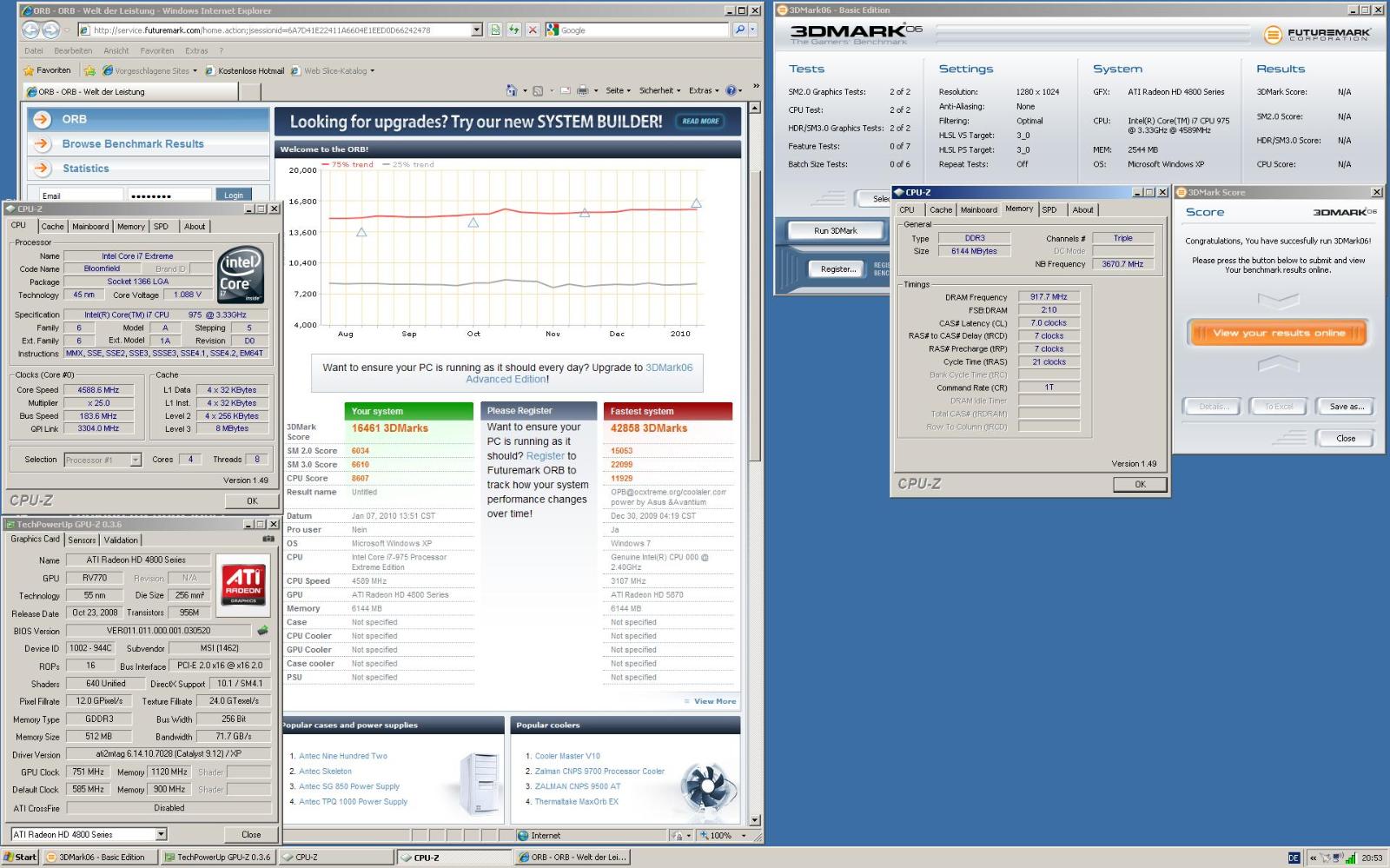Click Run 3DMark button
The height and width of the screenshot is (868, 1390).
(835, 230)
